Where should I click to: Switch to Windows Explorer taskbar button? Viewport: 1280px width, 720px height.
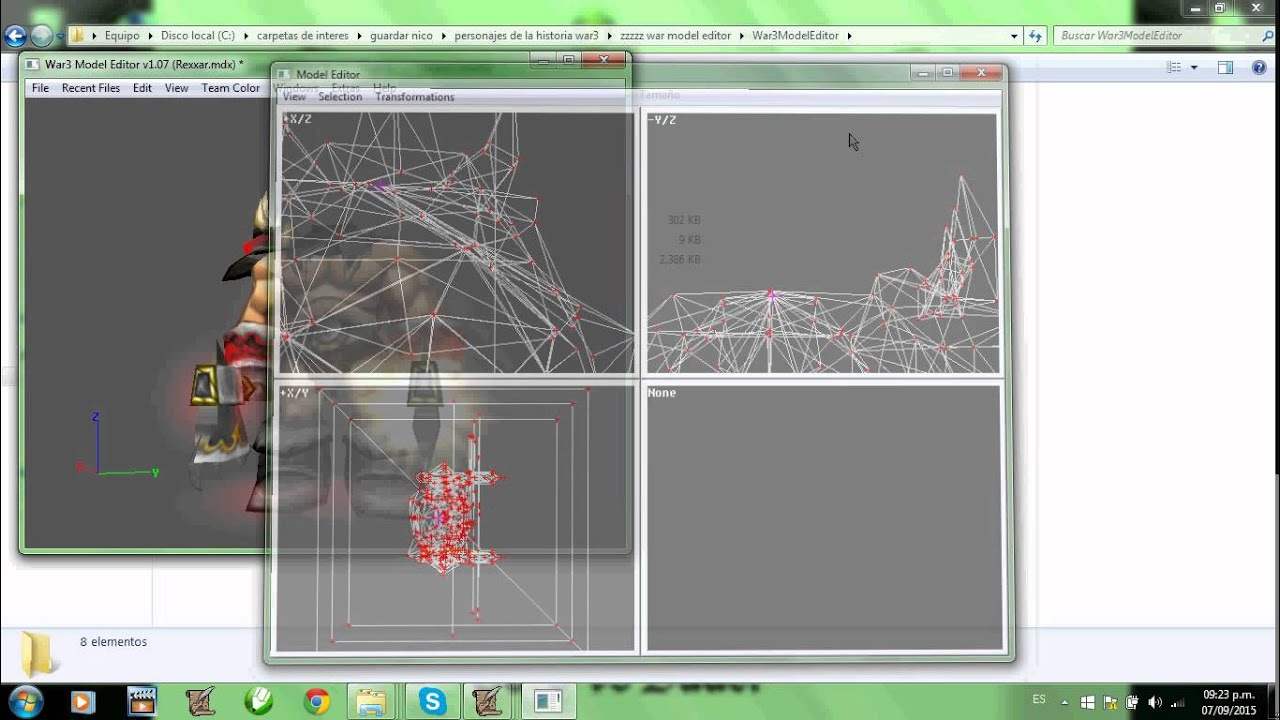tap(371, 702)
